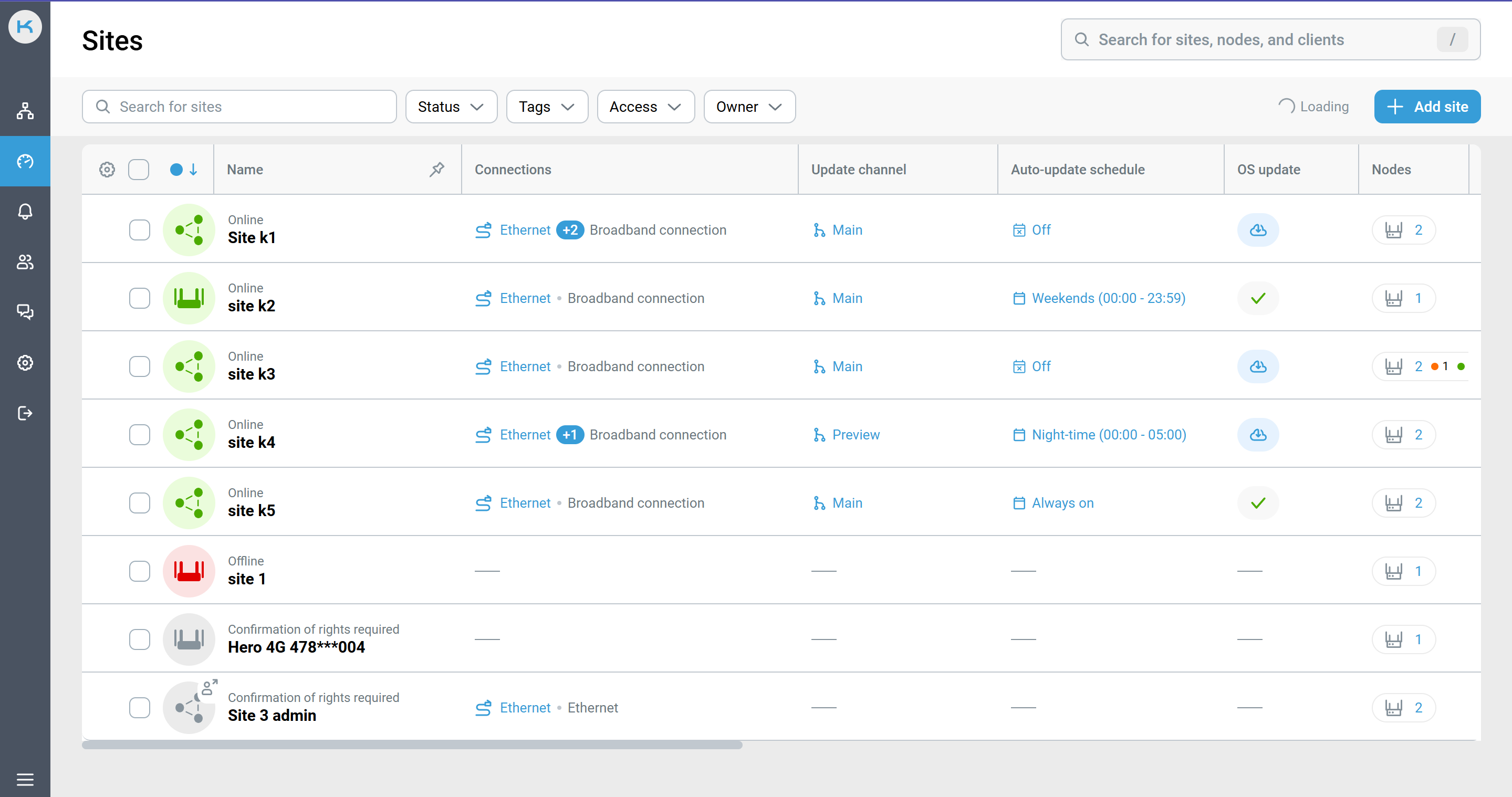The image size is (1512, 797).
Task: Open the K logo home icon
Action: pos(25,26)
